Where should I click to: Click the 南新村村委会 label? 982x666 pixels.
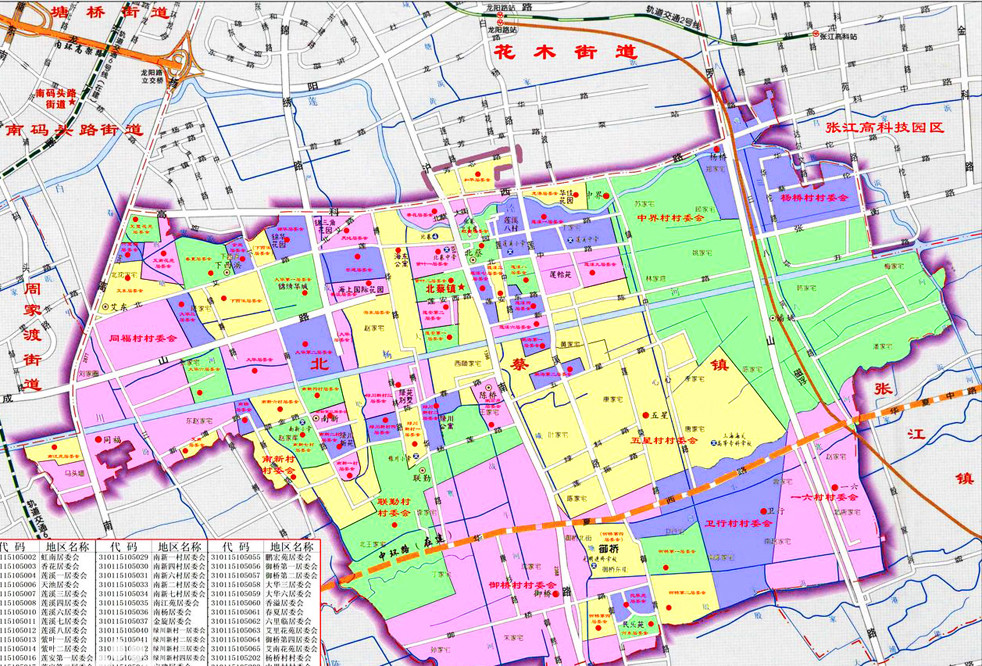[x=279, y=465]
